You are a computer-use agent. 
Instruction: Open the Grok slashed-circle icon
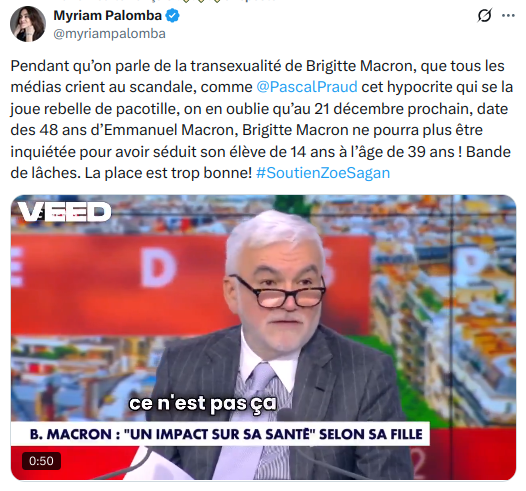coord(484,15)
